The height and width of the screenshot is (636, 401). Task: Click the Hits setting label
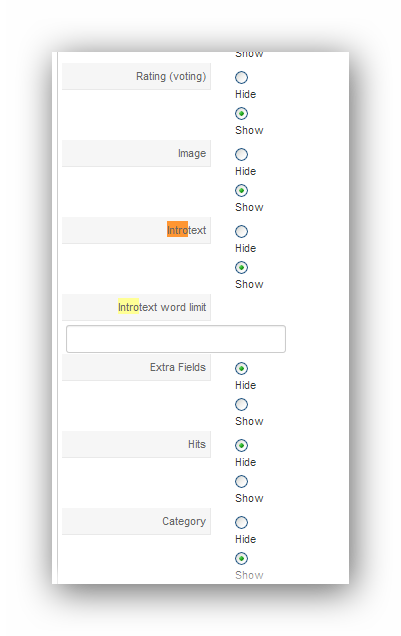click(197, 444)
